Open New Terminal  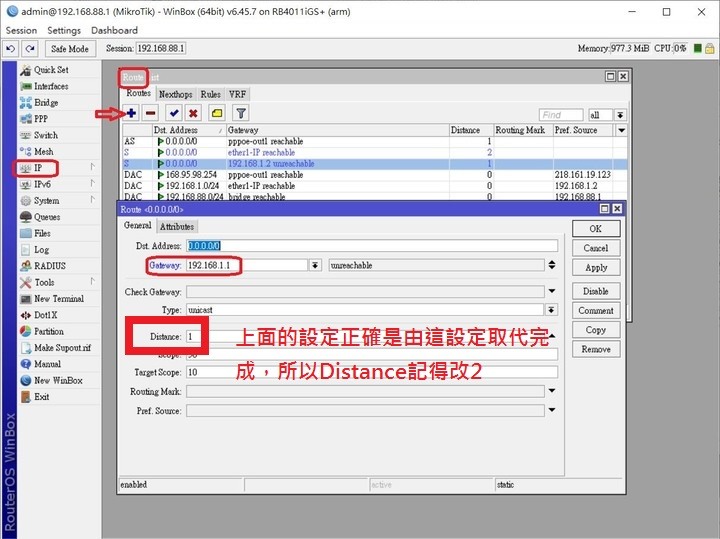point(59,298)
